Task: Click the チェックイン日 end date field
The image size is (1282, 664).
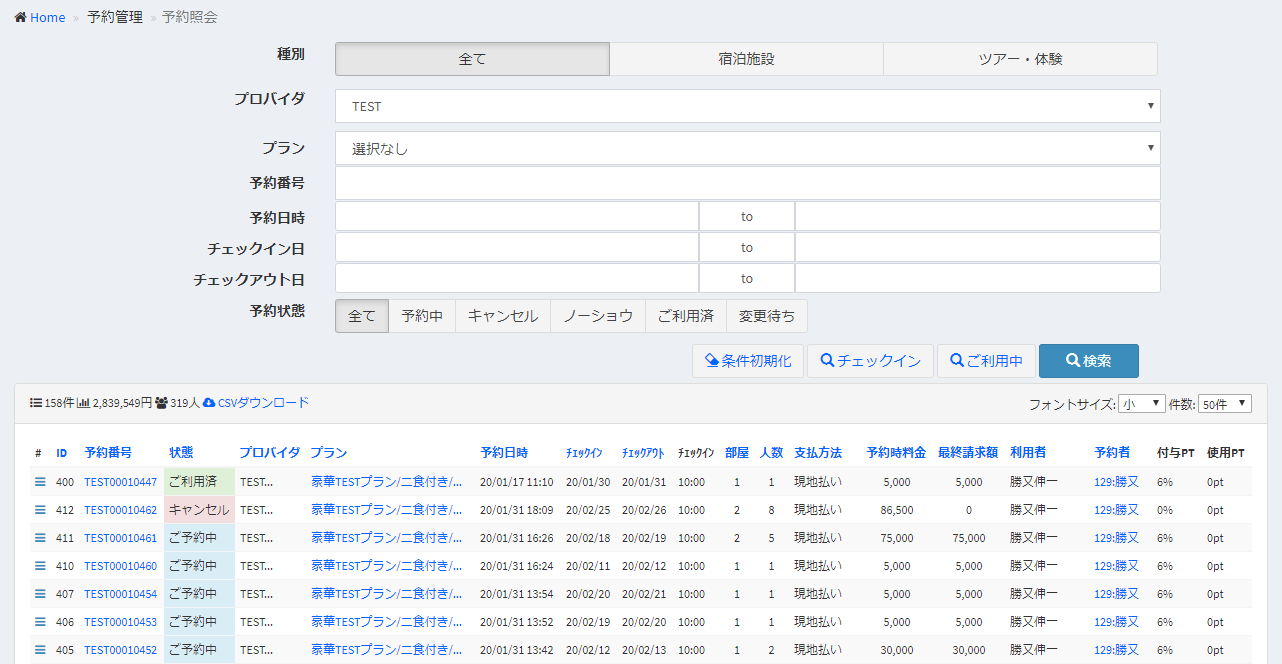Action: [x=978, y=247]
